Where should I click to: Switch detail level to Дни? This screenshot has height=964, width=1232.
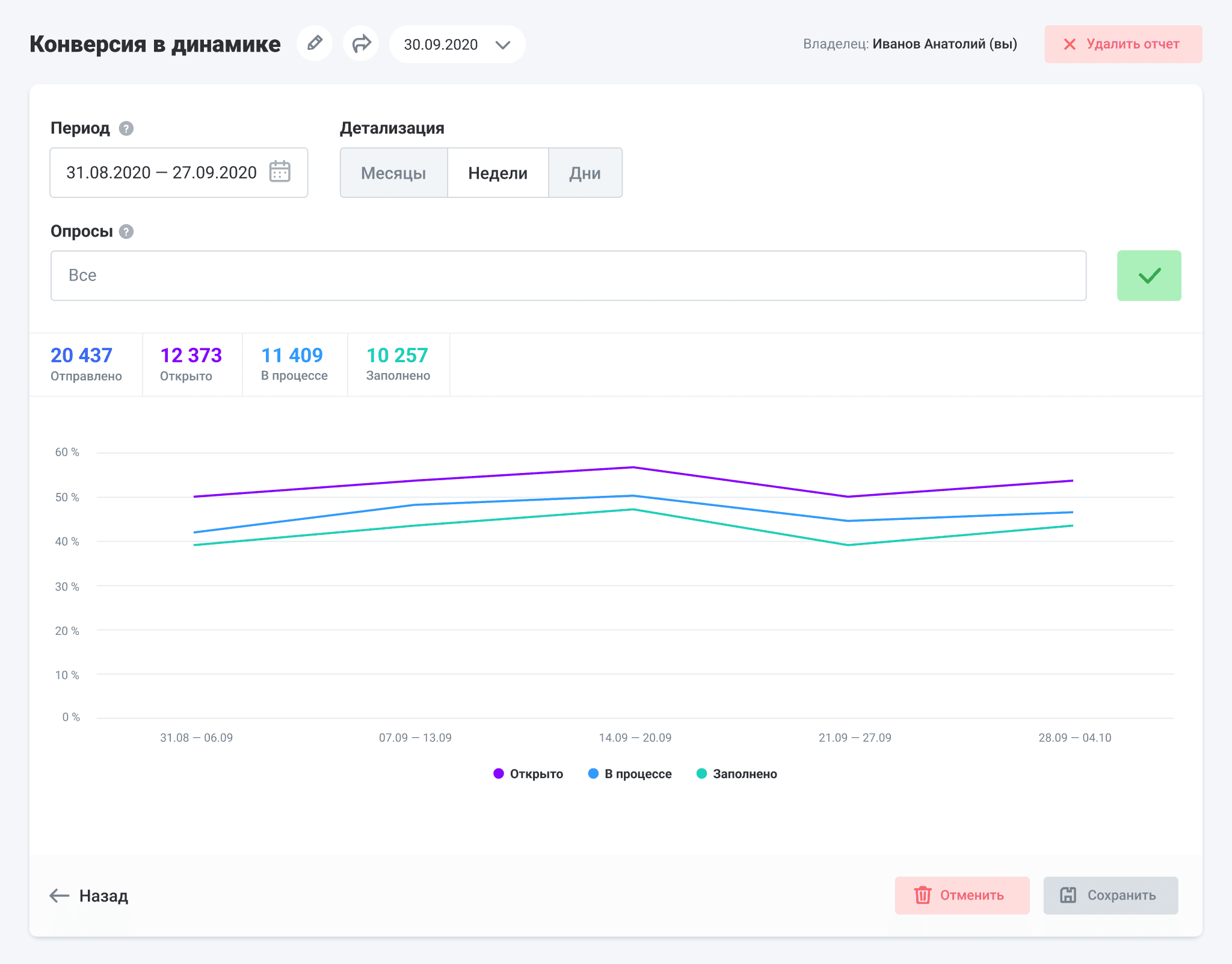(x=585, y=173)
